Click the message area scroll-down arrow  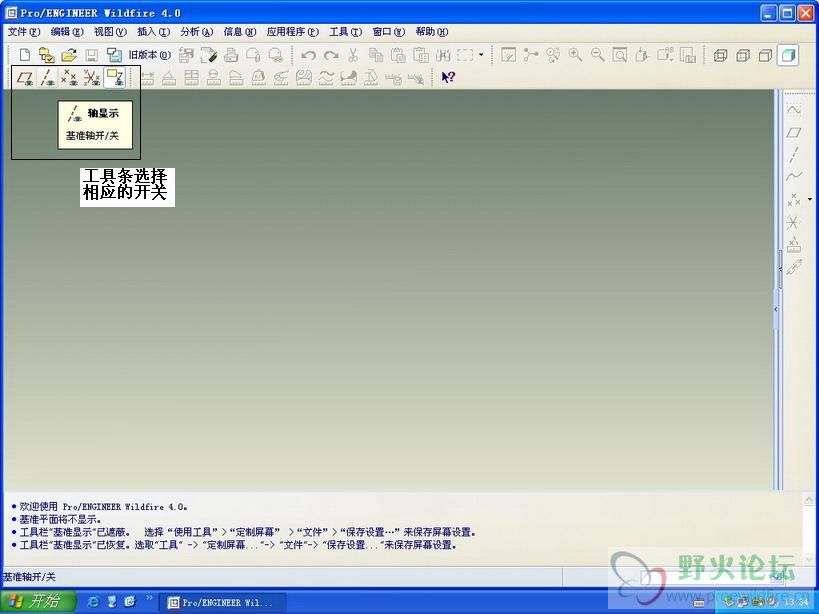pyautogui.click(x=809, y=559)
